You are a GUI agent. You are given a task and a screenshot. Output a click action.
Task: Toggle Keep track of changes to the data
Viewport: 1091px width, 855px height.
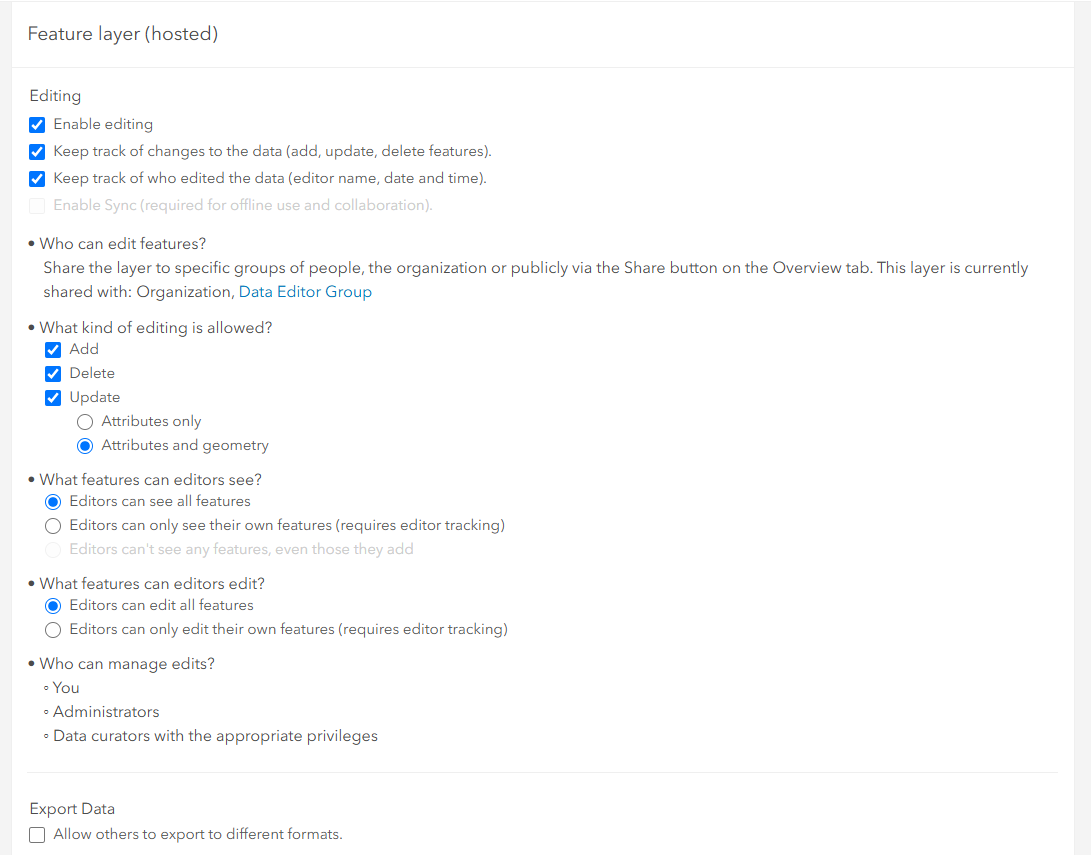37,152
